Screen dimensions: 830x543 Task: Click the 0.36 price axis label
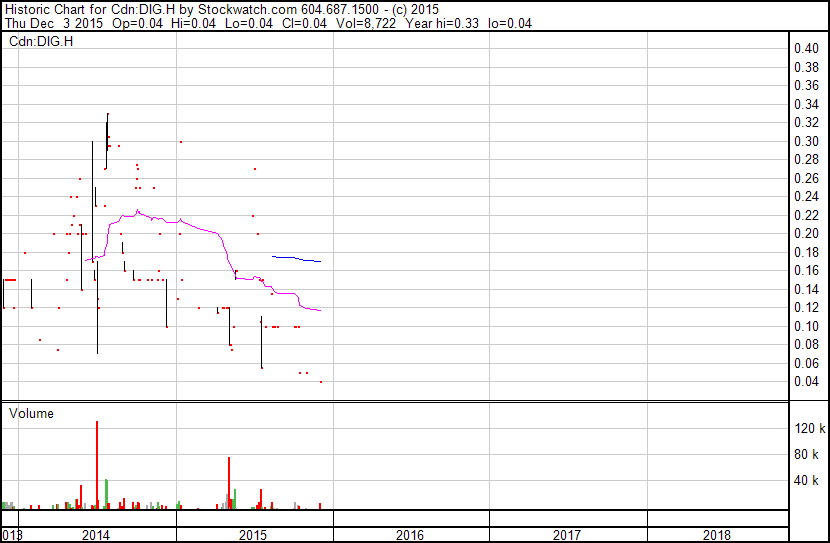pyautogui.click(x=806, y=85)
